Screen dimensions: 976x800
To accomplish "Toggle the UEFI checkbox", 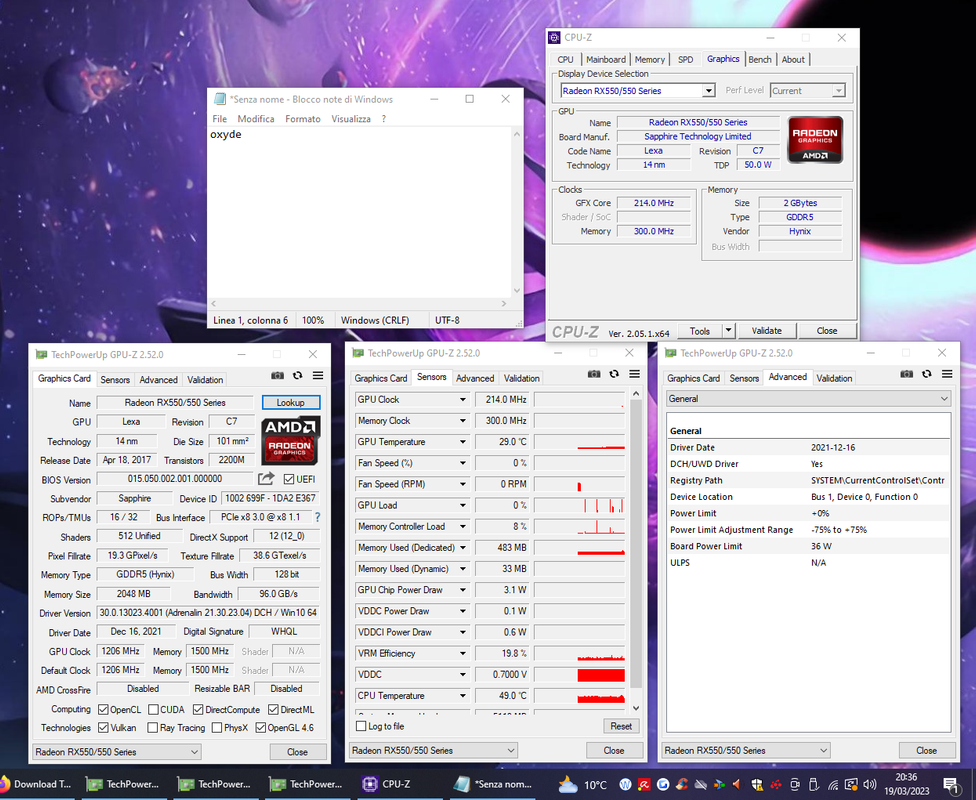I will point(289,479).
